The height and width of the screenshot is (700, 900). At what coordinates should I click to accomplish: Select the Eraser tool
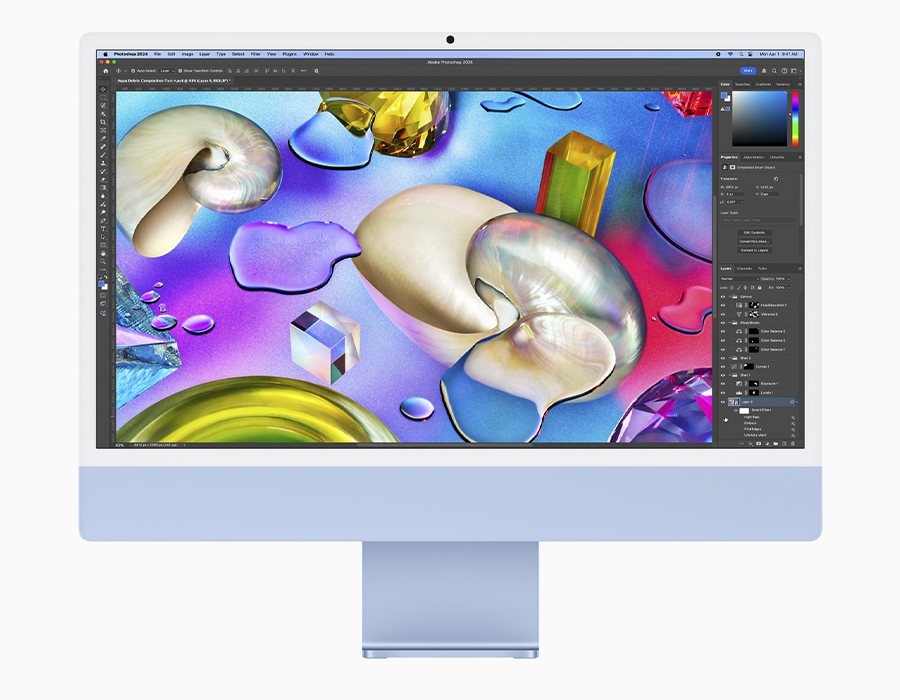click(103, 180)
